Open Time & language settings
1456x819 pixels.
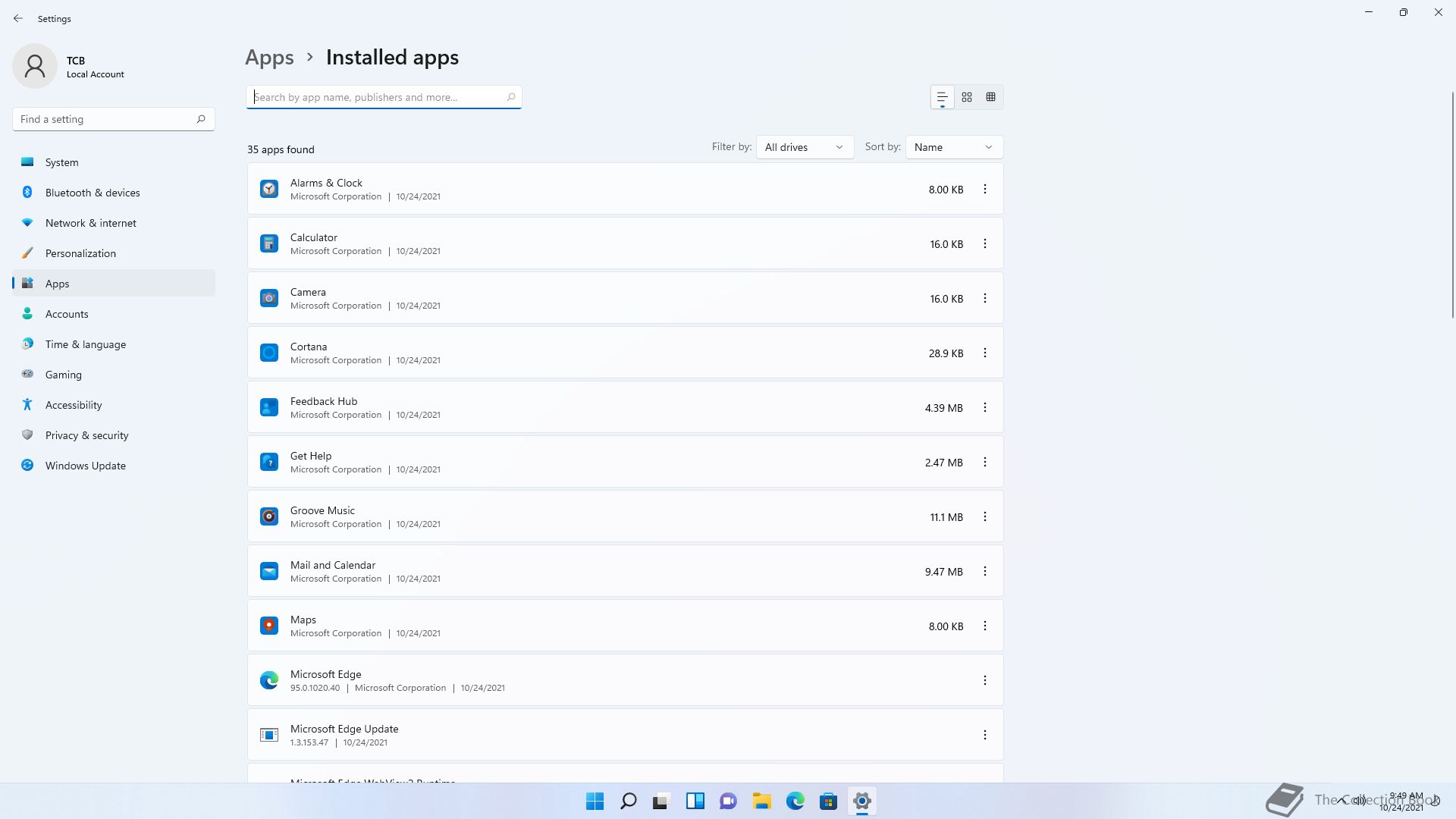(x=114, y=344)
